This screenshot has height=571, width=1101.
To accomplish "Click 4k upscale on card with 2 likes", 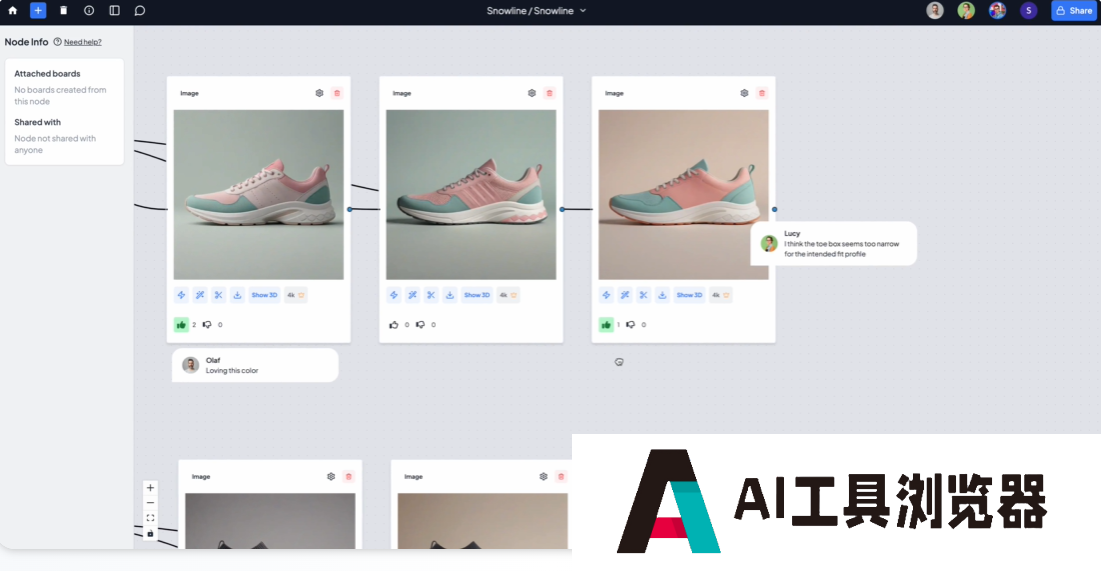I will point(296,295).
